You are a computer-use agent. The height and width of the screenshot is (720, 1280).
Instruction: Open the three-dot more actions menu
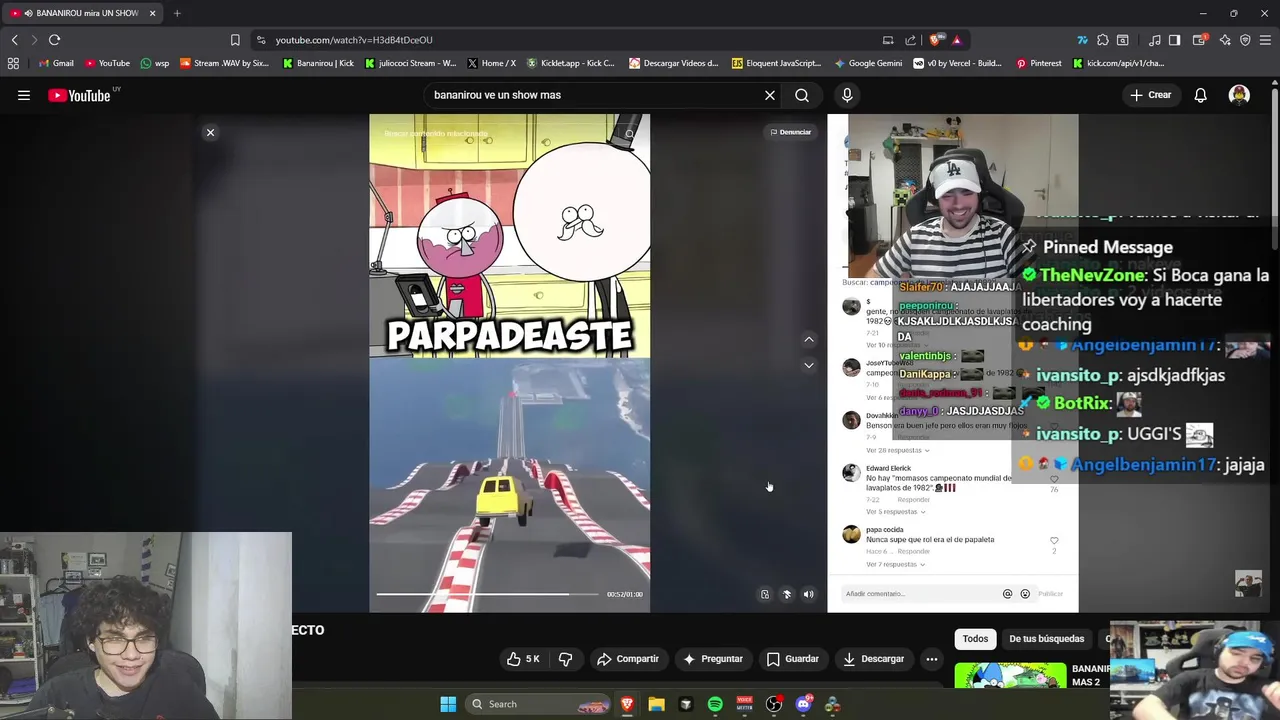(932, 659)
